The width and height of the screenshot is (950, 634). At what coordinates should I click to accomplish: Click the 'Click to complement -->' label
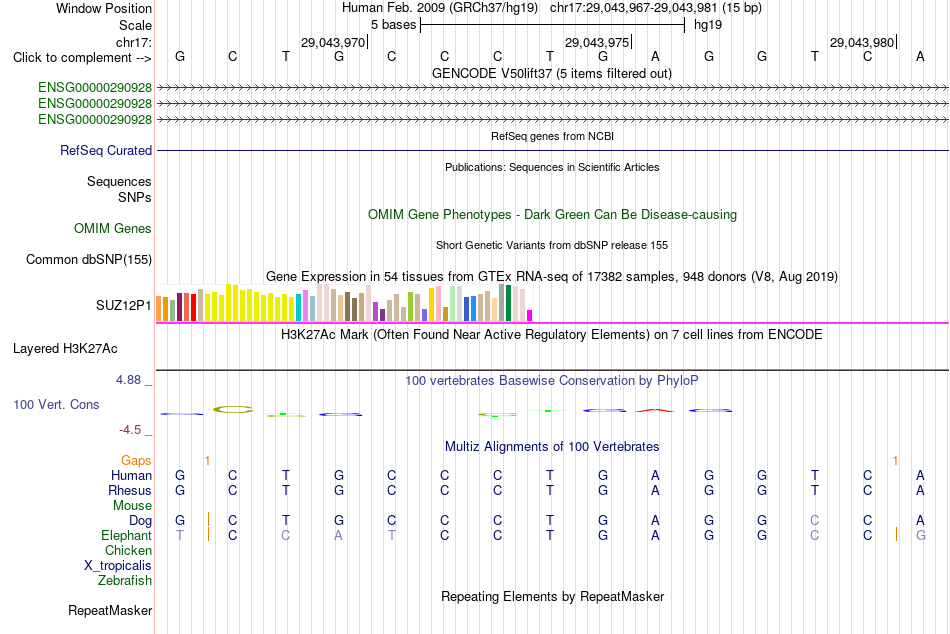[x=82, y=58]
